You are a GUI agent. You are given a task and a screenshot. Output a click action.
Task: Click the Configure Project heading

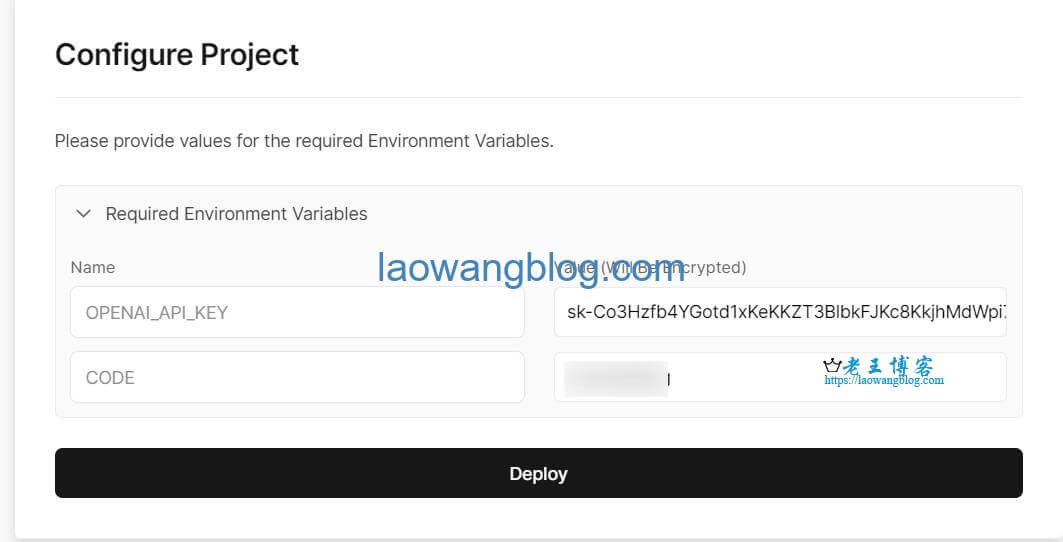[177, 55]
